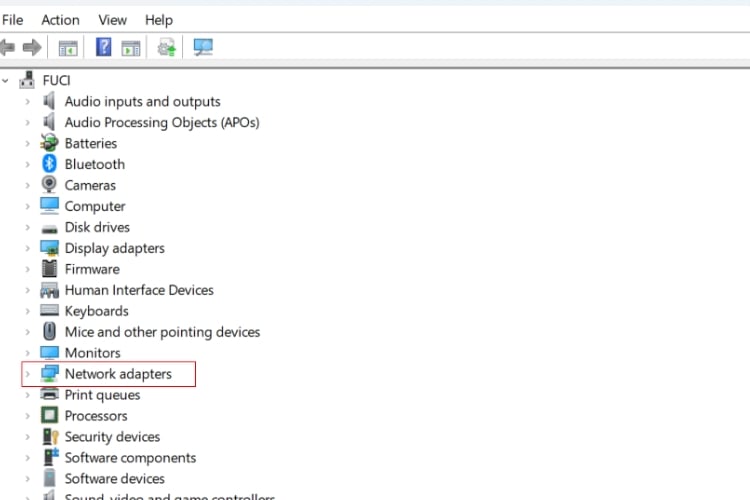Click the Update device driver toolbar icon
The width and height of the screenshot is (750, 500).
click(166, 47)
